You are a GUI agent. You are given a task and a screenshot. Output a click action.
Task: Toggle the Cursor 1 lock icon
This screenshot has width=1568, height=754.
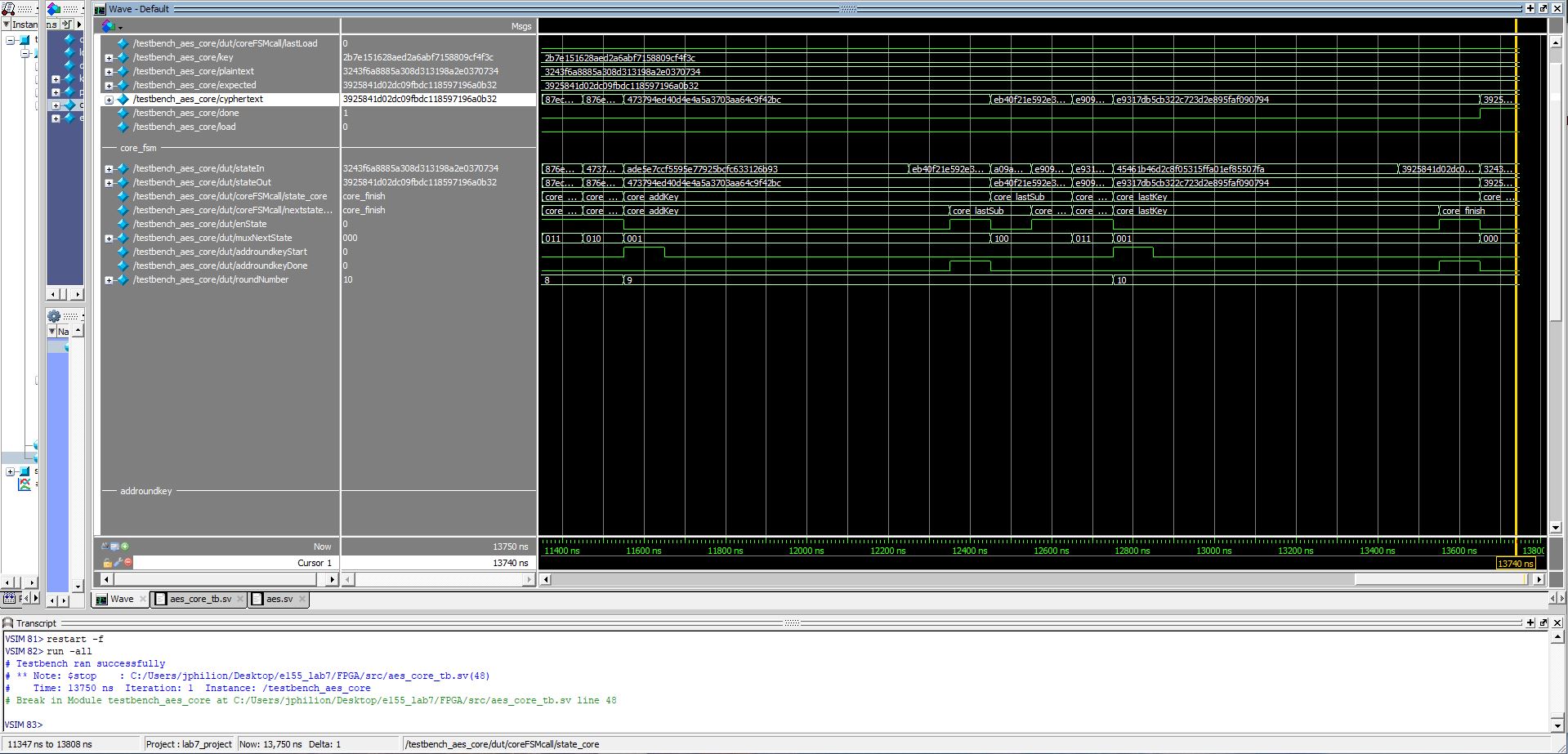[108, 563]
